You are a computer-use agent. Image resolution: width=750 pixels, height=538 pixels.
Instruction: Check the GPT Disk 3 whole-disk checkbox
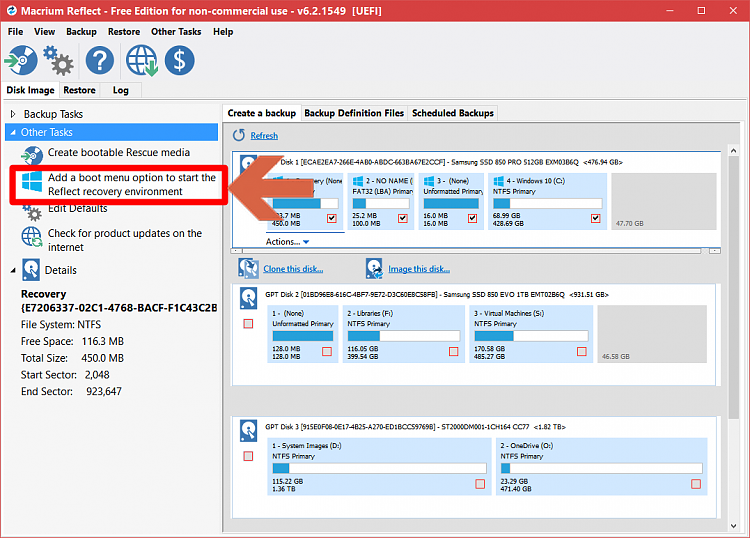pos(248,456)
